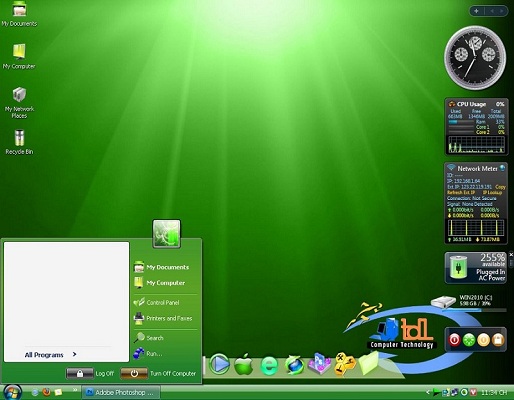Open My Network Places on the desktop
514x400 pixels.
coord(19,103)
